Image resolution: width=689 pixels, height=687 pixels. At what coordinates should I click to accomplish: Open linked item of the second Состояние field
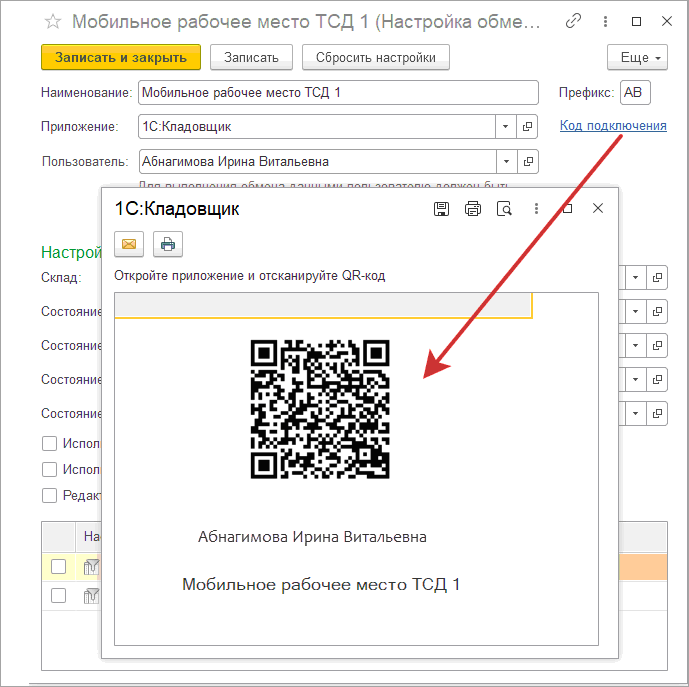657,345
